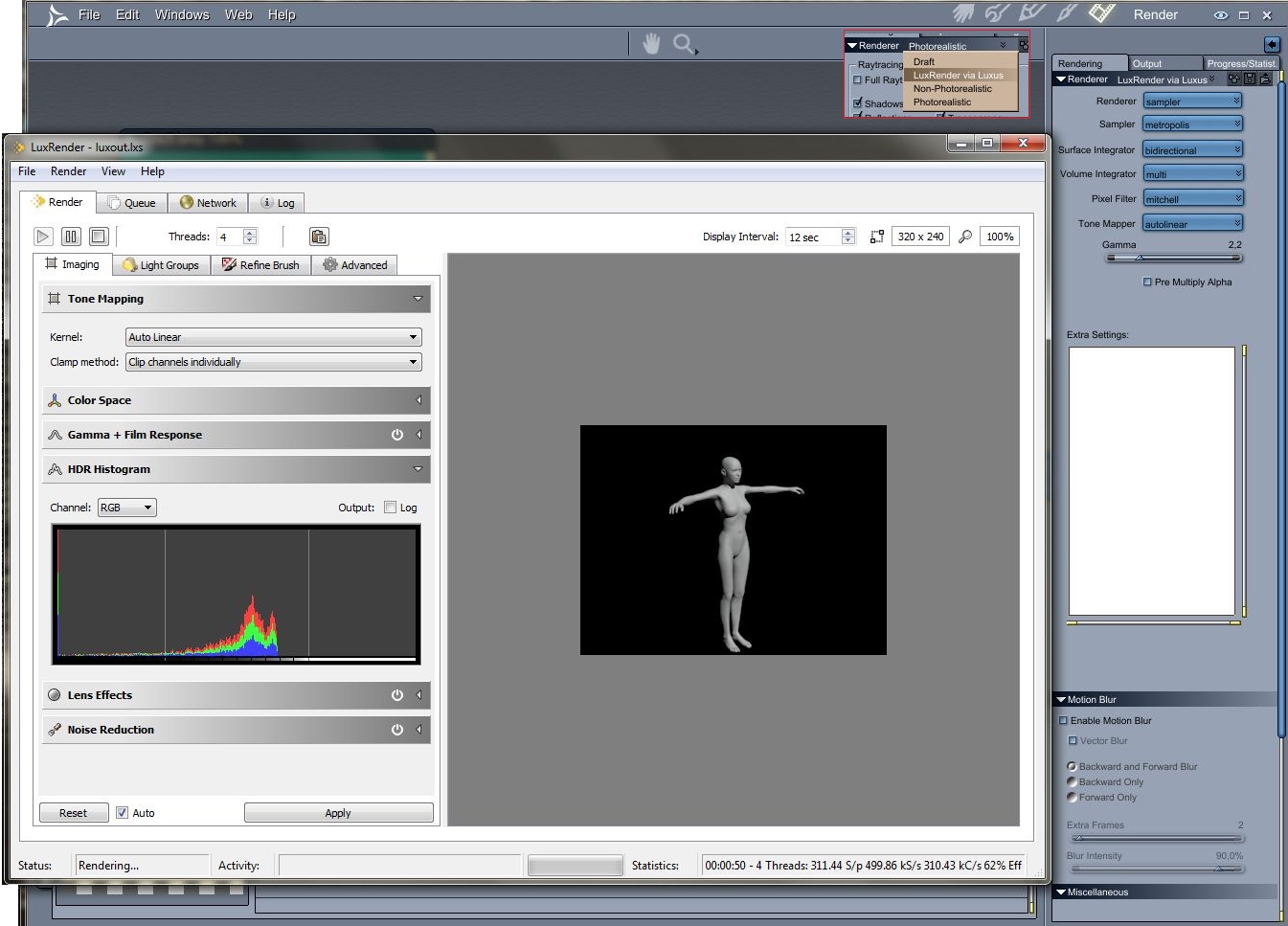Switch to the Light Groups tab
Screen dimensions: 1288x926
click(161, 265)
